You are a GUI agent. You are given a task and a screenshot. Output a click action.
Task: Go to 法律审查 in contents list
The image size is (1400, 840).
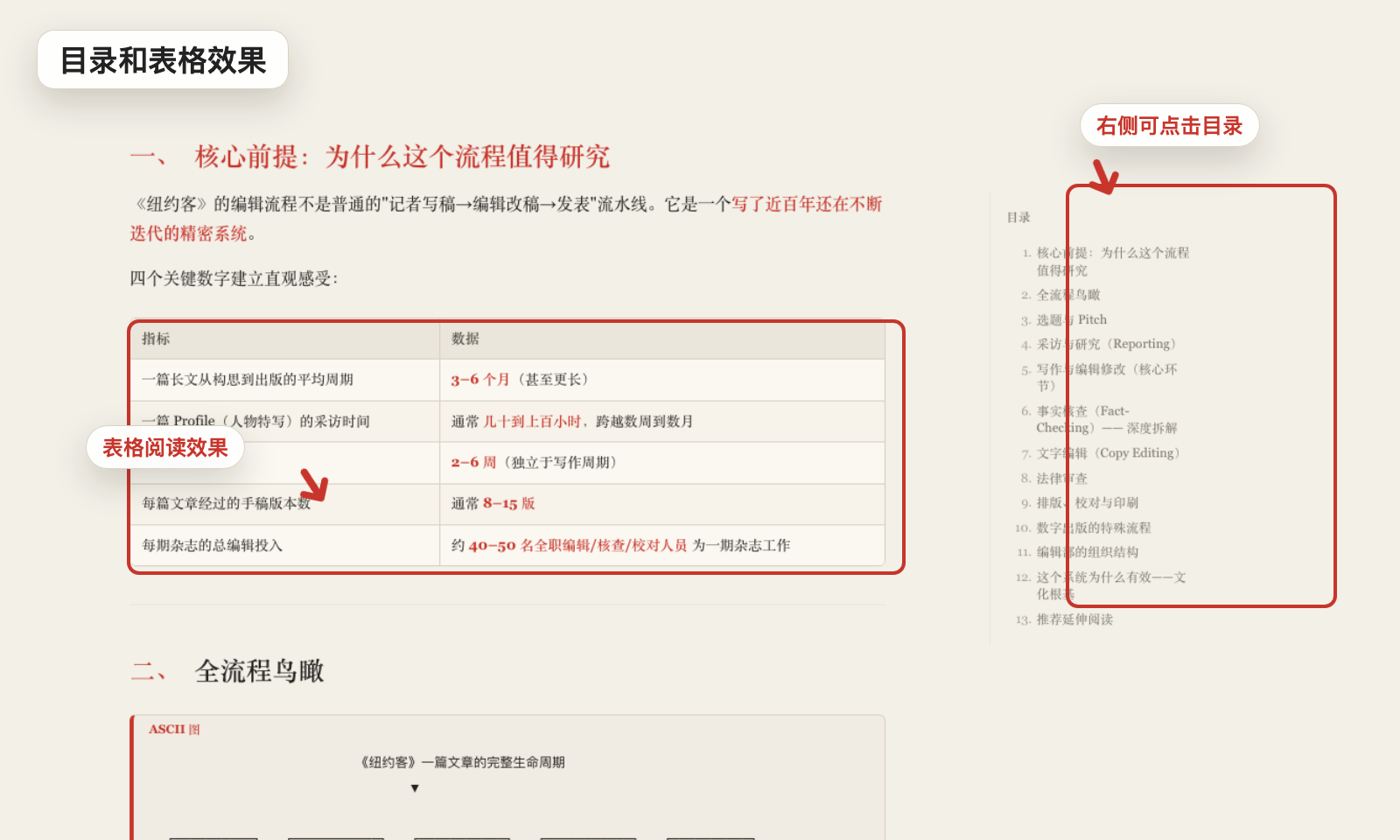pyautogui.click(x=1062, y=479)
